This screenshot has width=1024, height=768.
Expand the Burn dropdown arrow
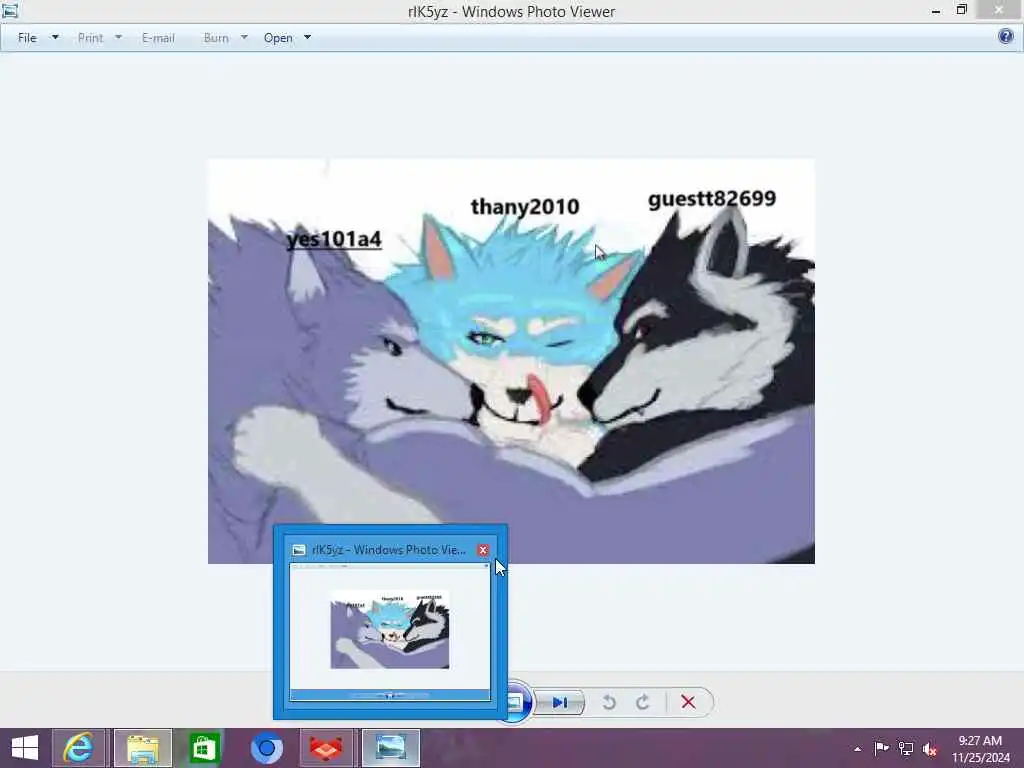[244, 37]
